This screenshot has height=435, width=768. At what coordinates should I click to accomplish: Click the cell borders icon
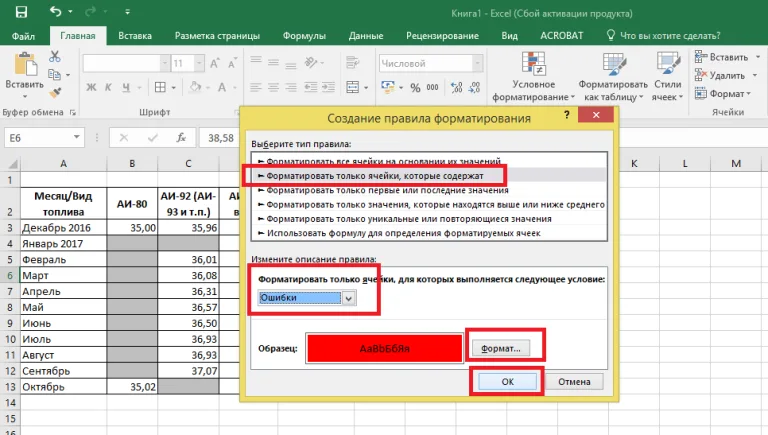160,87
